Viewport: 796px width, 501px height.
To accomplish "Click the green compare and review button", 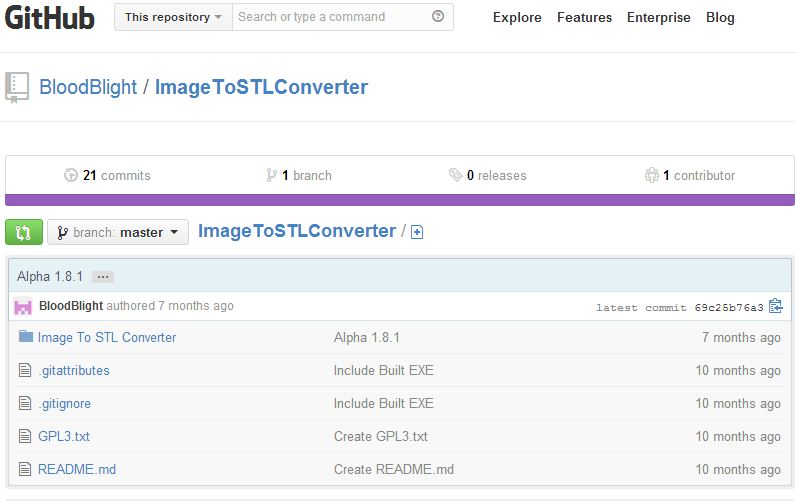I will click(x=24, y=232).
